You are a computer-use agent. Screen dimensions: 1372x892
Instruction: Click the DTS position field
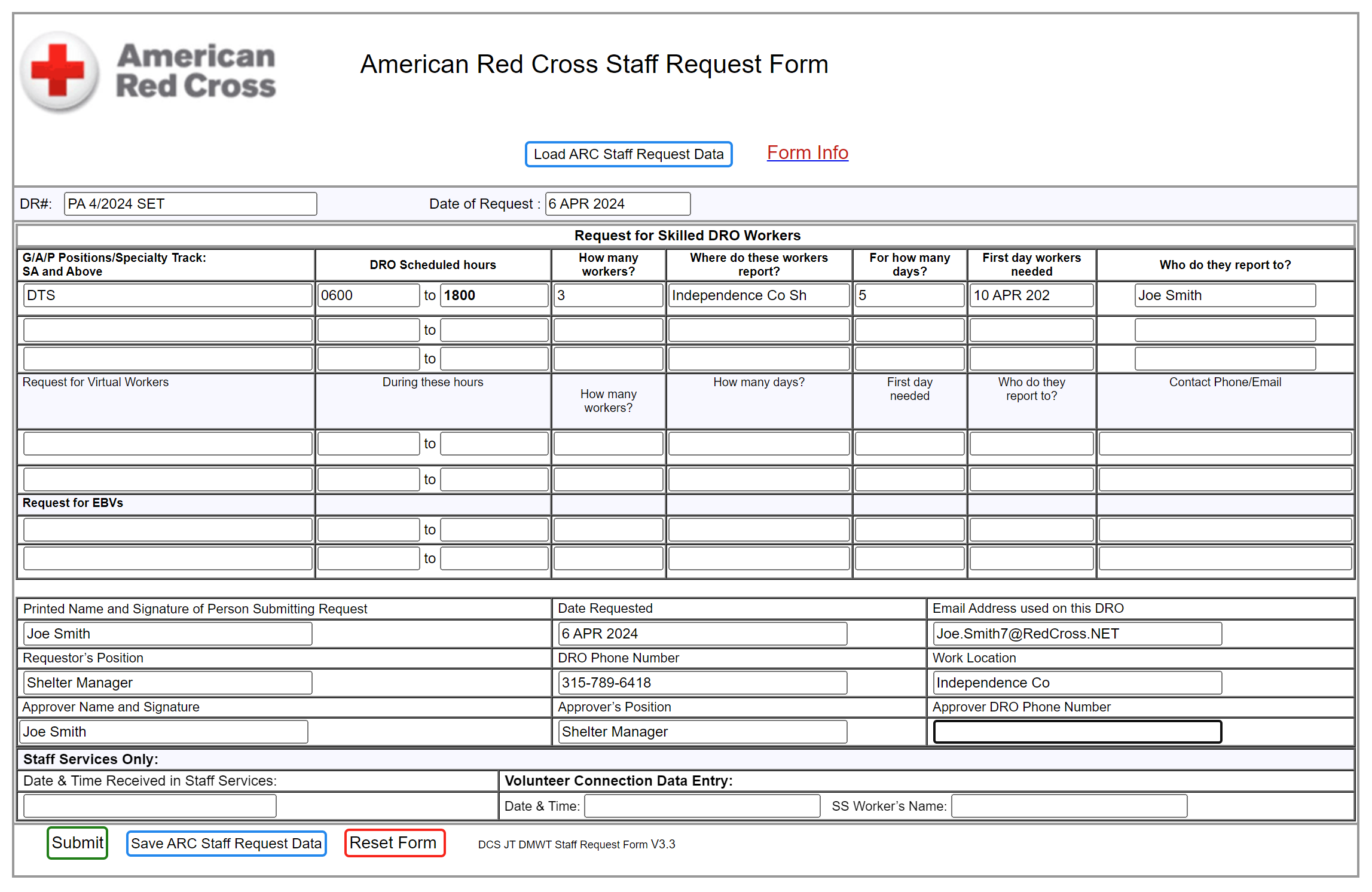tap(167, 295)
